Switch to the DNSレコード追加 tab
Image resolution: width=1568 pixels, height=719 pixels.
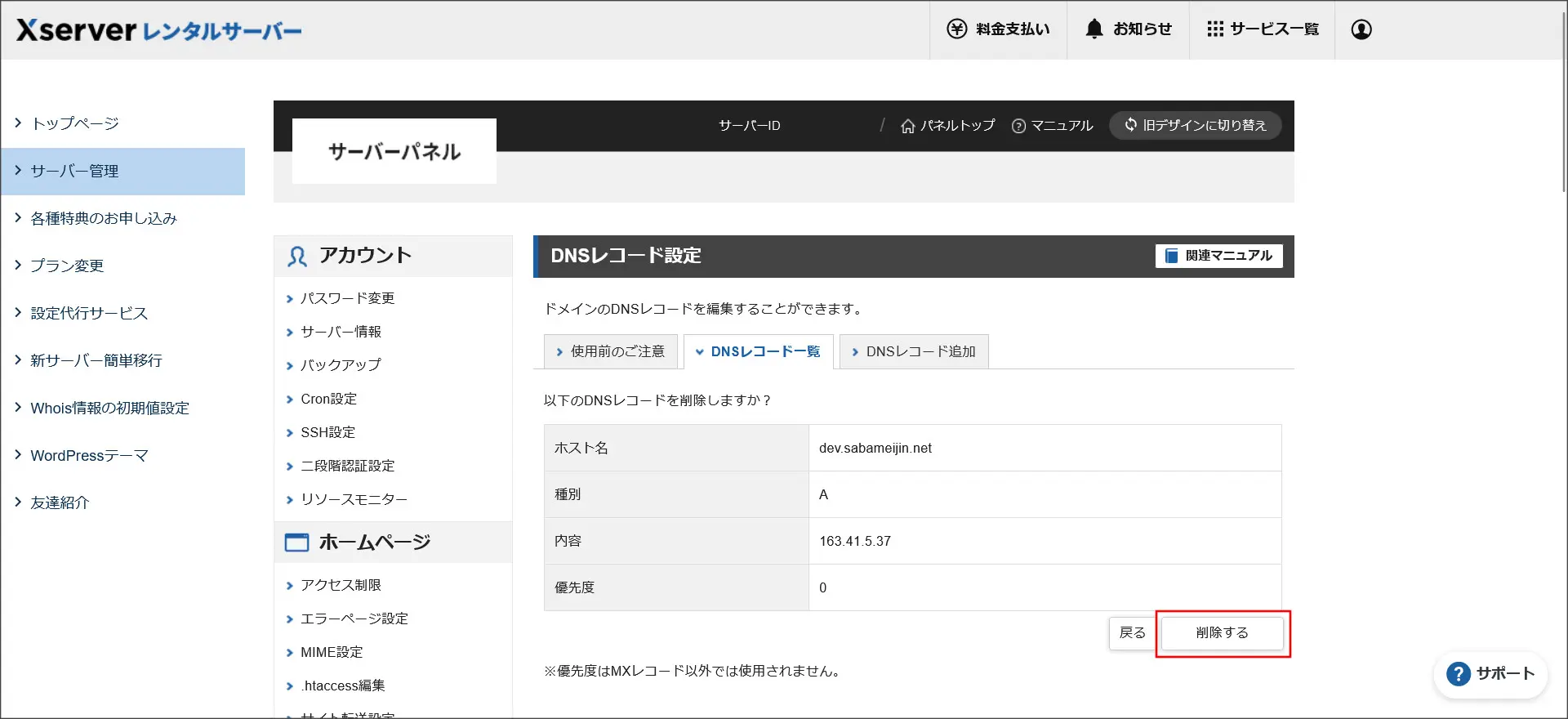coord(914,351)
